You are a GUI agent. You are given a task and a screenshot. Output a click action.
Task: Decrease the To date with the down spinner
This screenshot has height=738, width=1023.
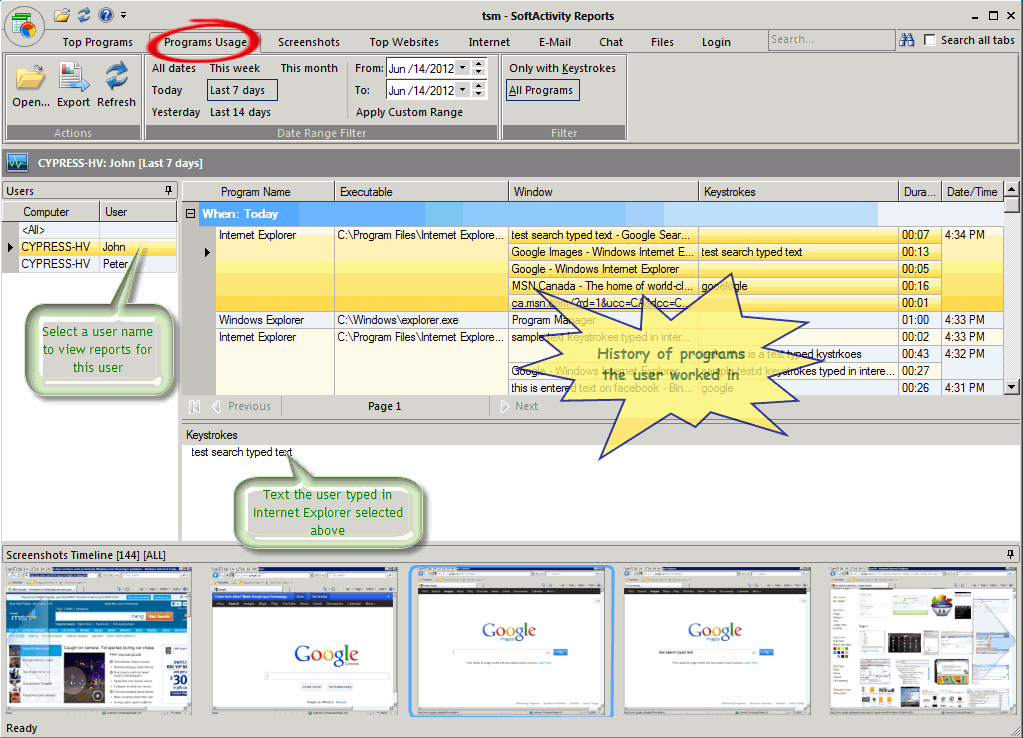coord(479,94)
